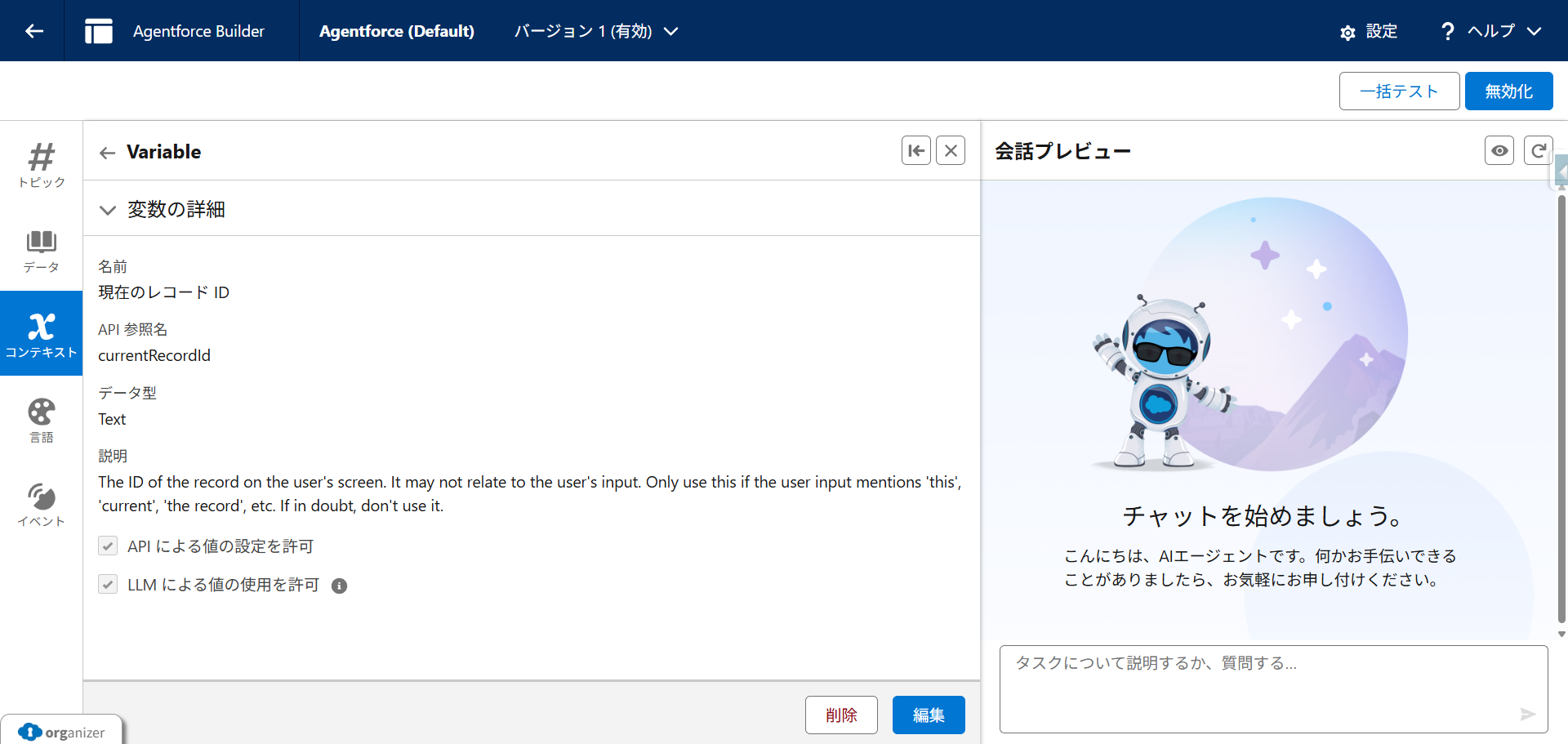Click the Agentforce Builder label
The width and height of the screenshot is (1568, 744).
tap(198, 31)
